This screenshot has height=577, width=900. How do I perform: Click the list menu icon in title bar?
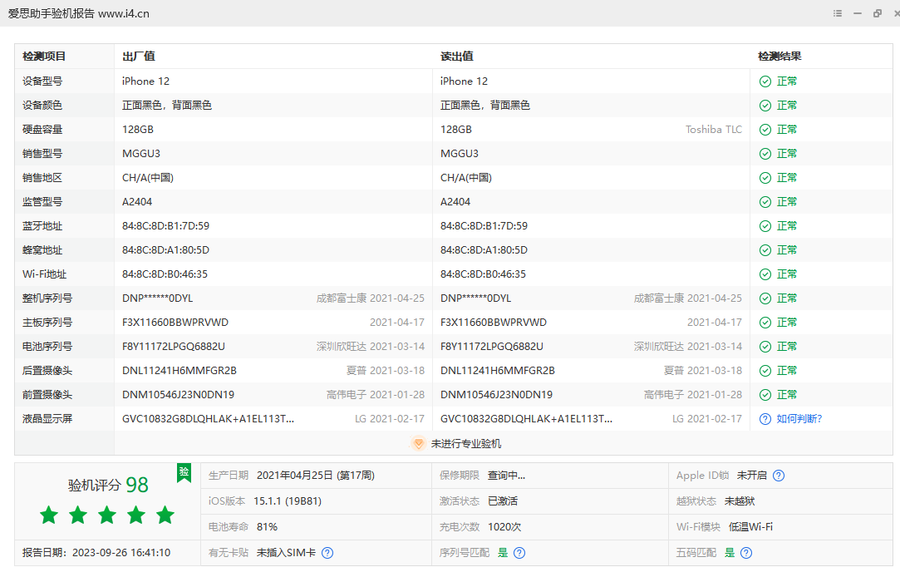pyautogui.click(x=837, y=13)
